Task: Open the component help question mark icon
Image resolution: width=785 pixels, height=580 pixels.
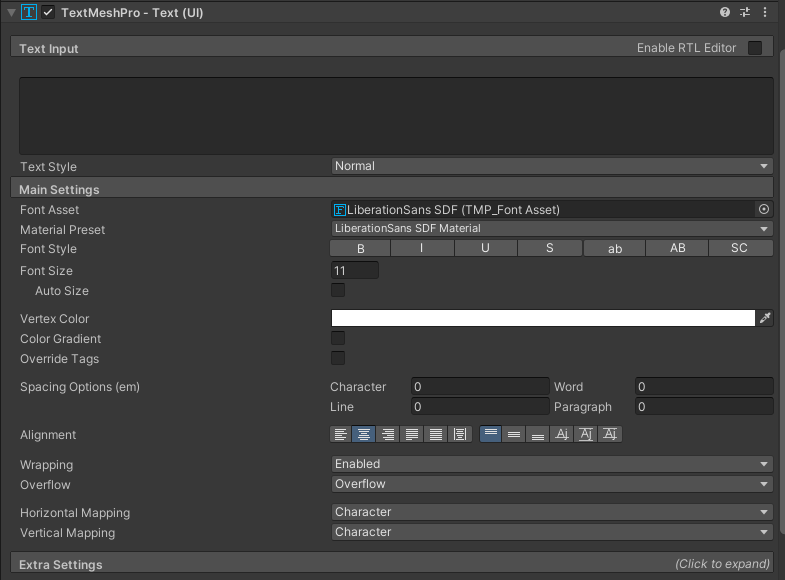Action: (x=724, y=12)
